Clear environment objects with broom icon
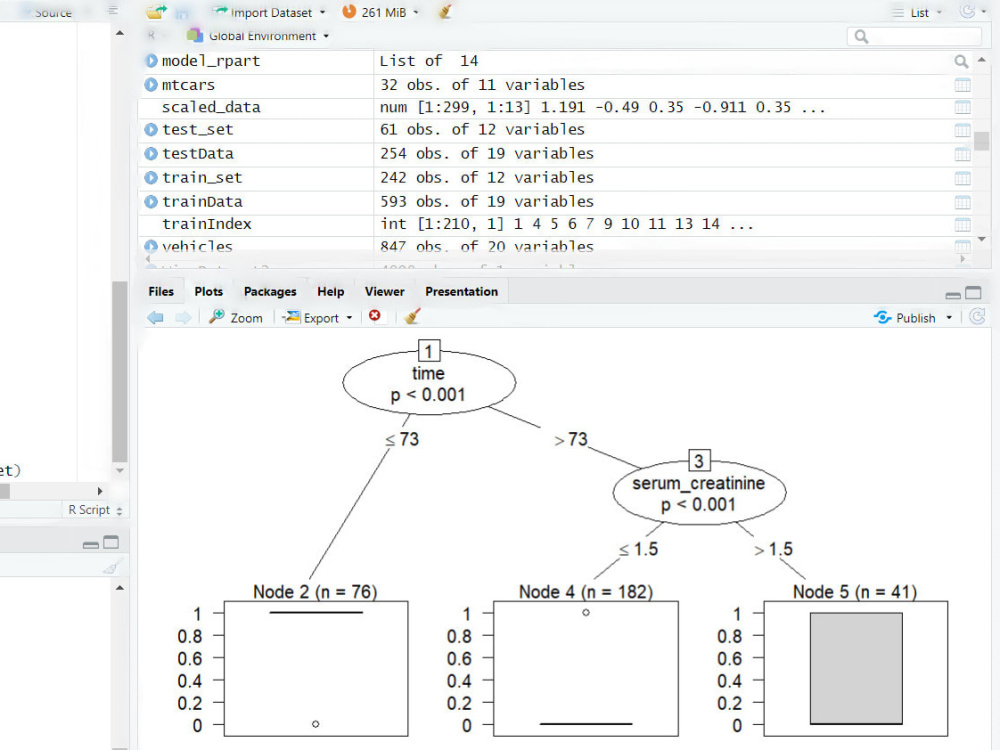The height and width of the screenshot is (750, 1000). point(445,11)
